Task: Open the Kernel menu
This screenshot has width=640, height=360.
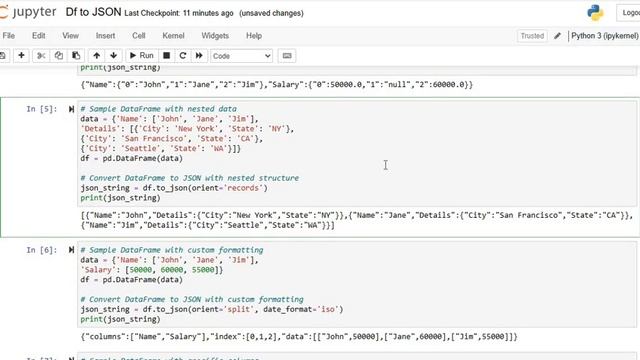Action: pyautogui.click(x=173, y=36)
